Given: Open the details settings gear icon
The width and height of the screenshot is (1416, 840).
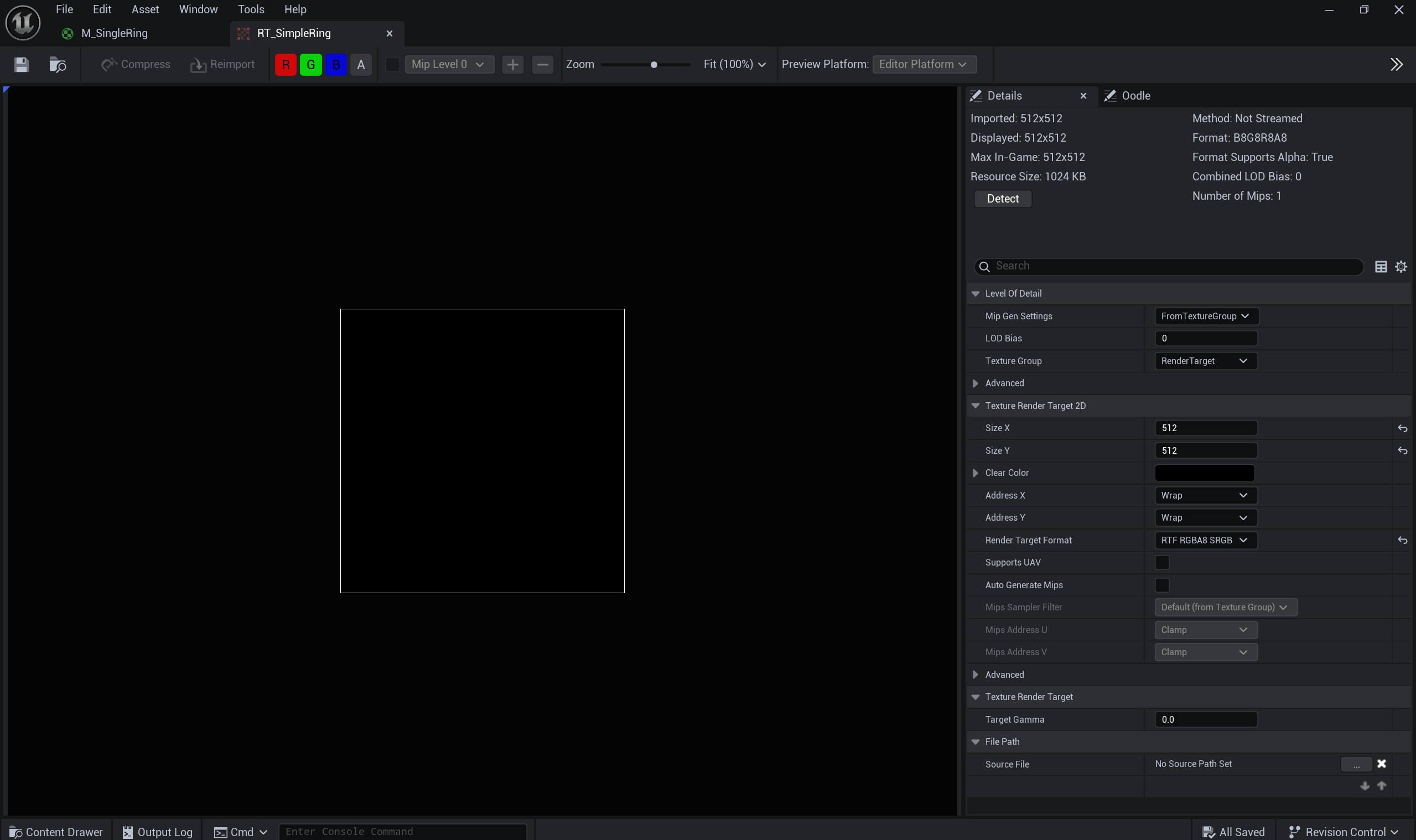Looking at the screenshot, I should 1401,267.
